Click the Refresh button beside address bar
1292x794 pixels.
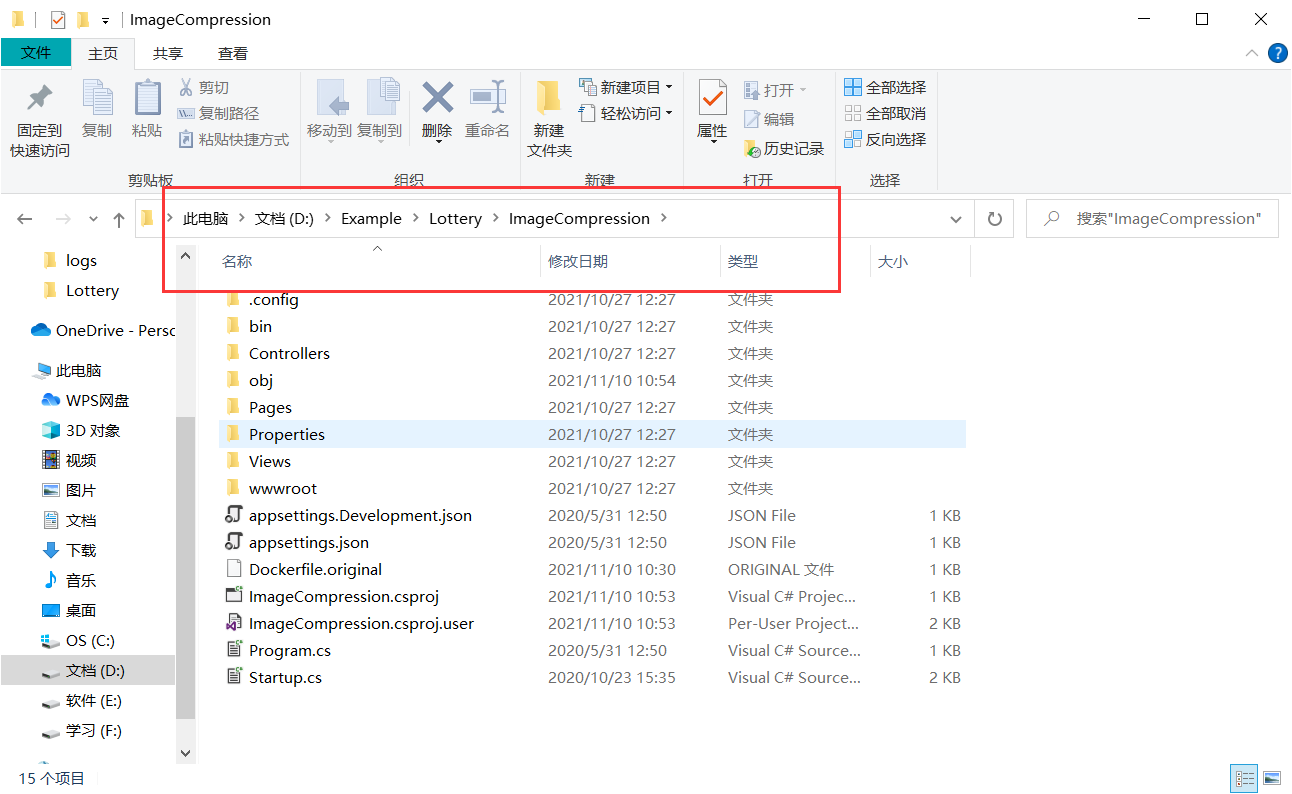click(994, 219)
